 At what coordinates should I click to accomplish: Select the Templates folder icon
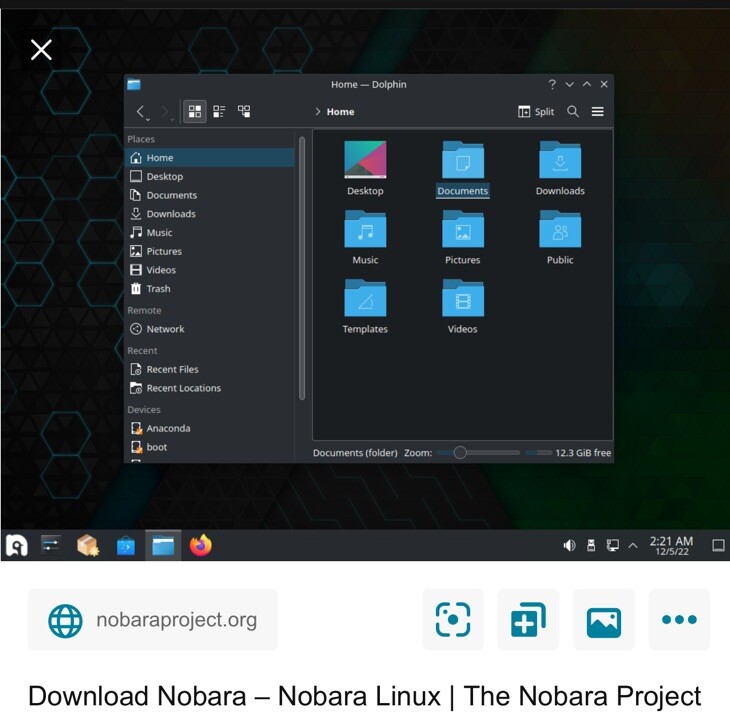(x=365, y=298)
